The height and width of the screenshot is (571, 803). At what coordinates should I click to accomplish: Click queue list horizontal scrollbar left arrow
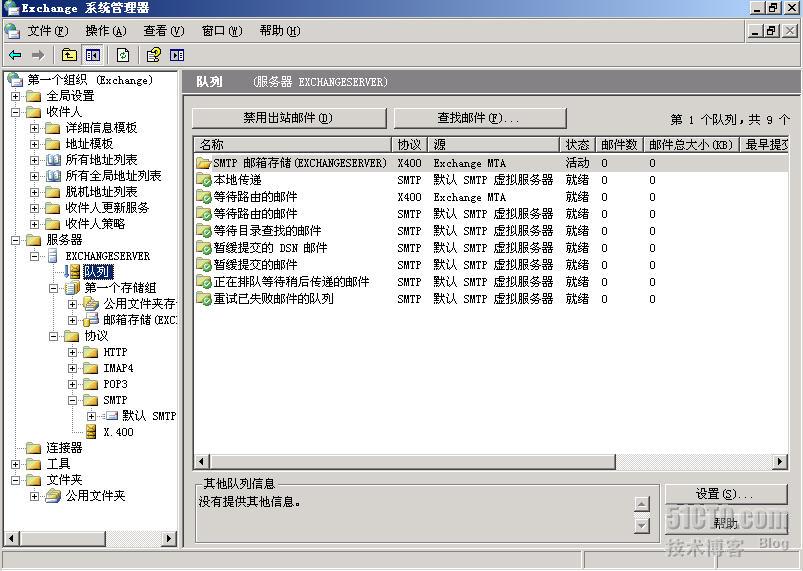tap(201, 462)
